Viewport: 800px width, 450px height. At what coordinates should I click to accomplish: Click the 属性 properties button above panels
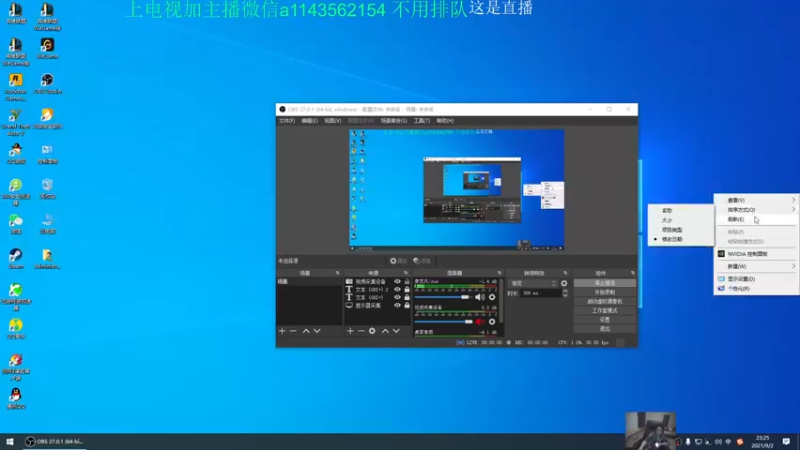click(398, 261)
